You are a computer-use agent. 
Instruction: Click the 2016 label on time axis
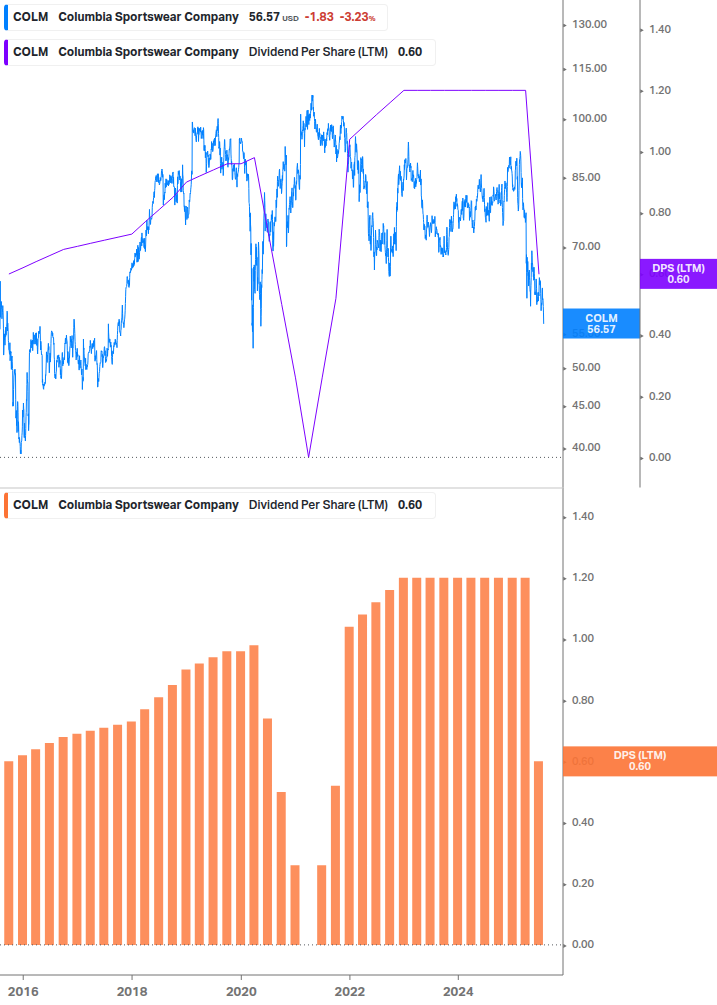(x=23, y=992)
